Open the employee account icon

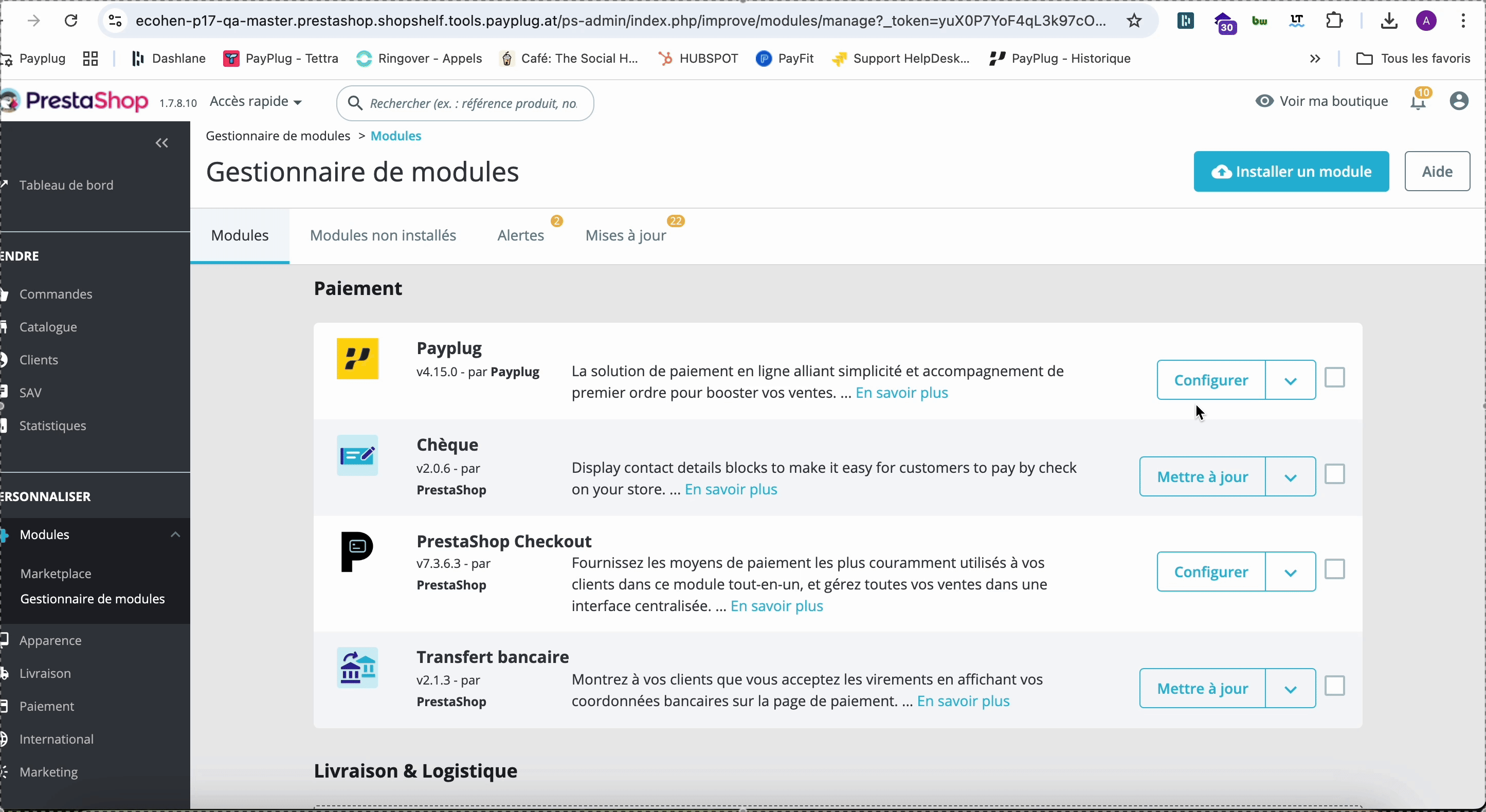(1459, 102)
